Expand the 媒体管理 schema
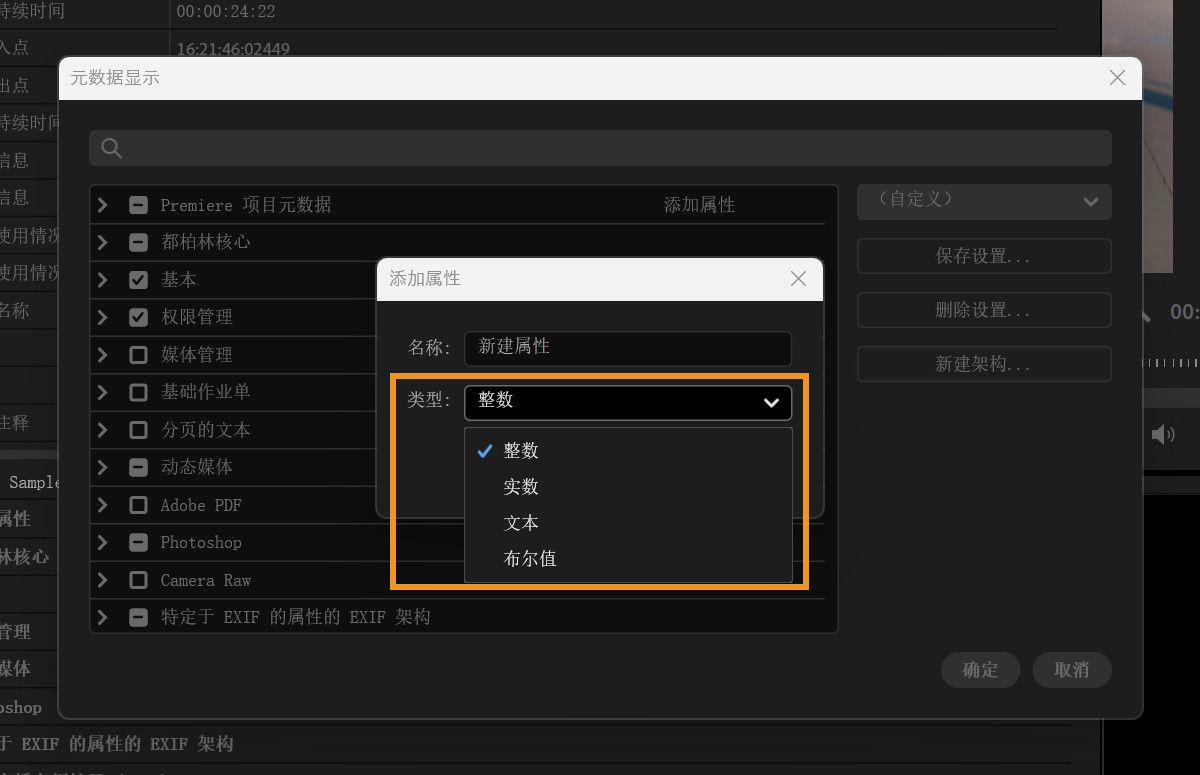This screenshot has height=775, width=1200. coord(103,355)
